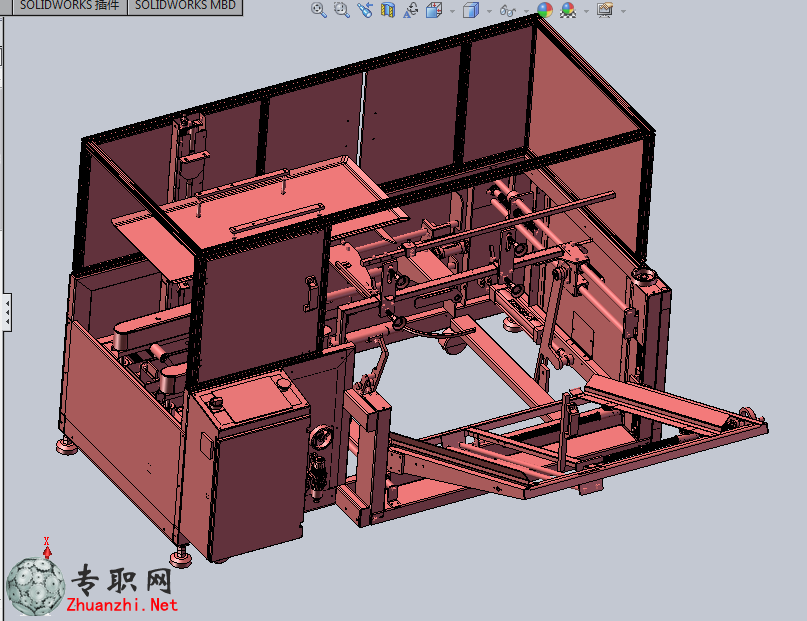807x621 pixels.
Task: Toggle the Section View tool
Action: pyautogui.click(x=388, y=10)
